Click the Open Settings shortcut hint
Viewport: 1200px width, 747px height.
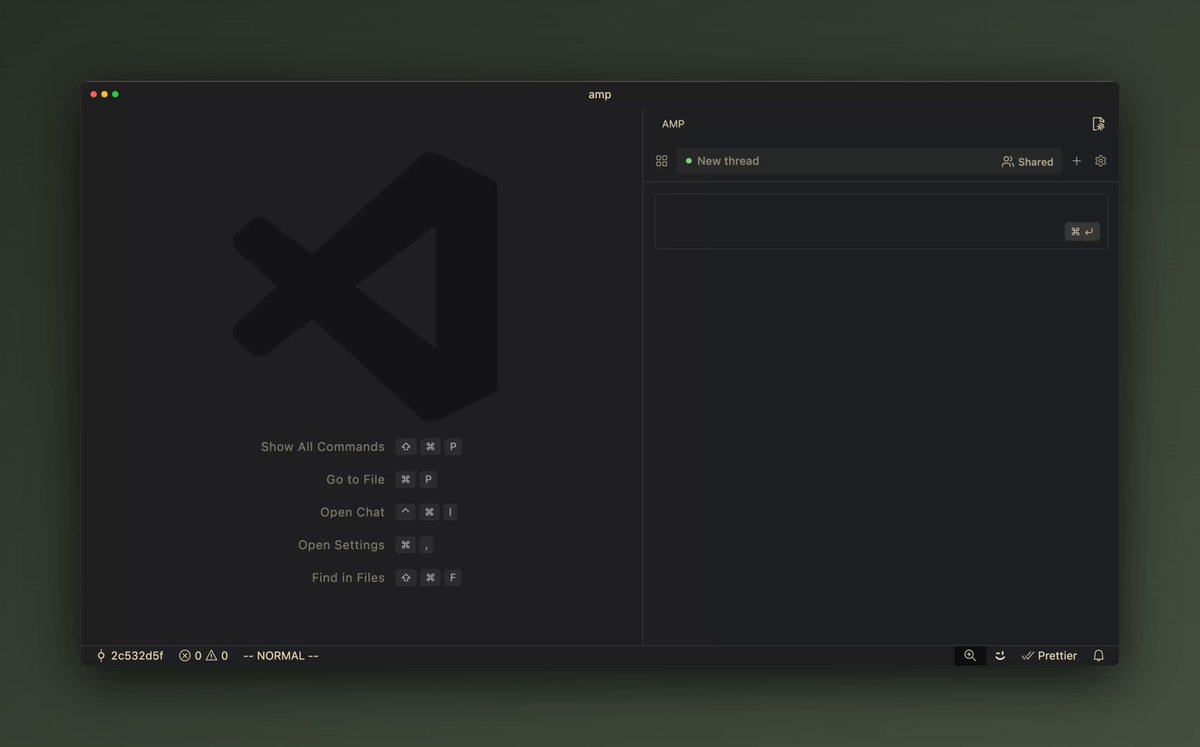[367, 545]
